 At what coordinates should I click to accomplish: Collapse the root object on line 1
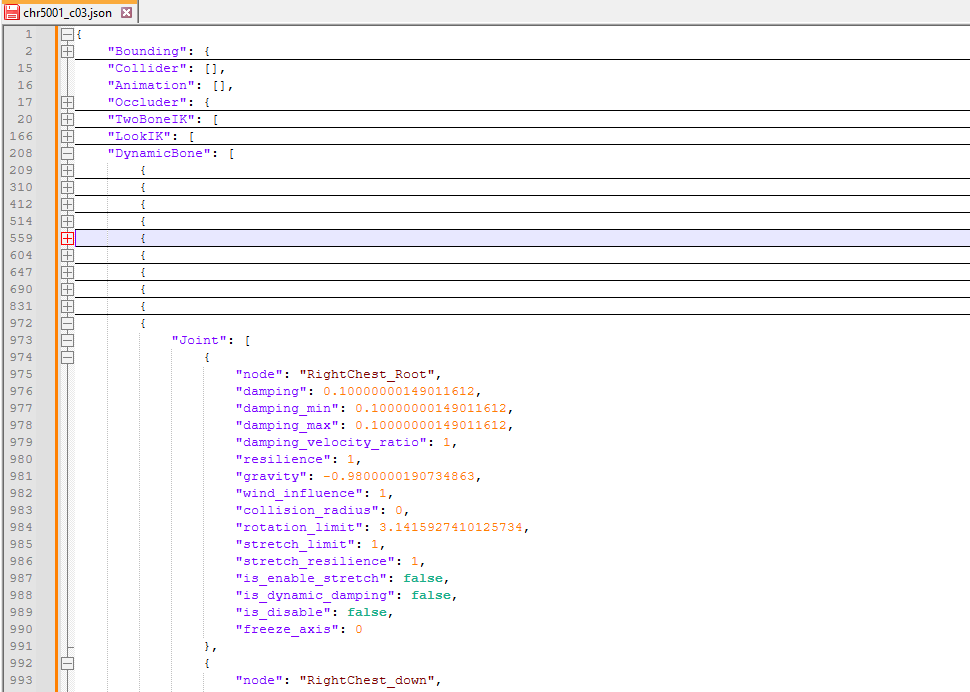point(67,35)
